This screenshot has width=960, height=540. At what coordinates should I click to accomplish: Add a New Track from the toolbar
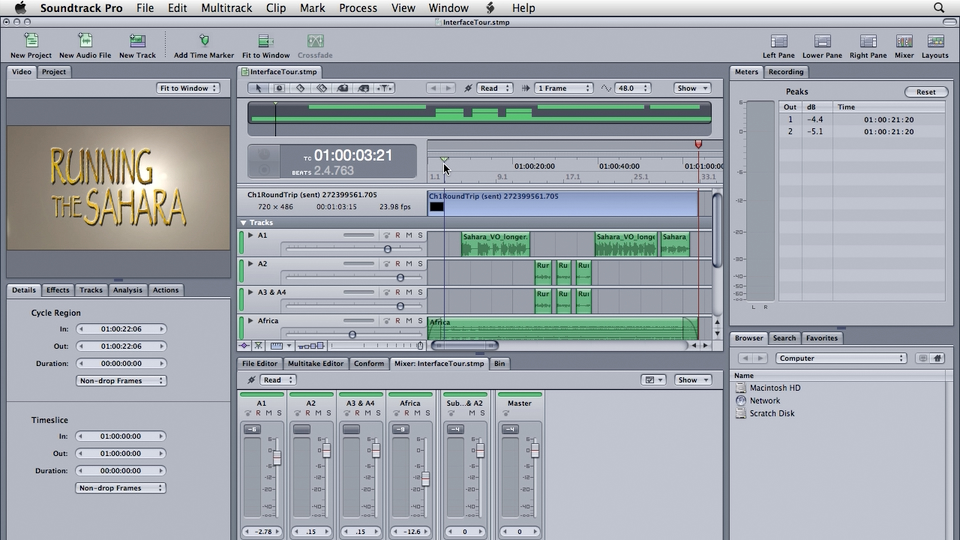click(137, 41)
